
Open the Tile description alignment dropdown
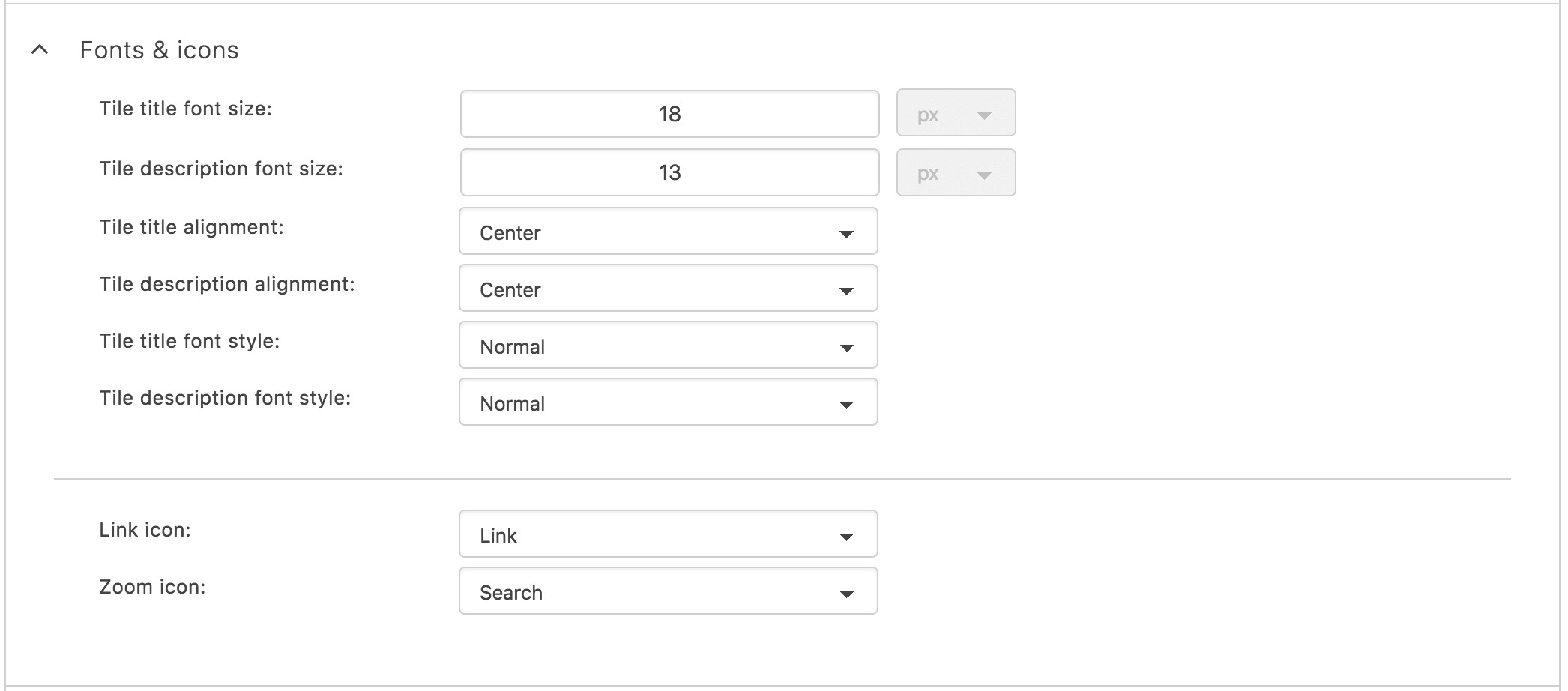point(667,289)
